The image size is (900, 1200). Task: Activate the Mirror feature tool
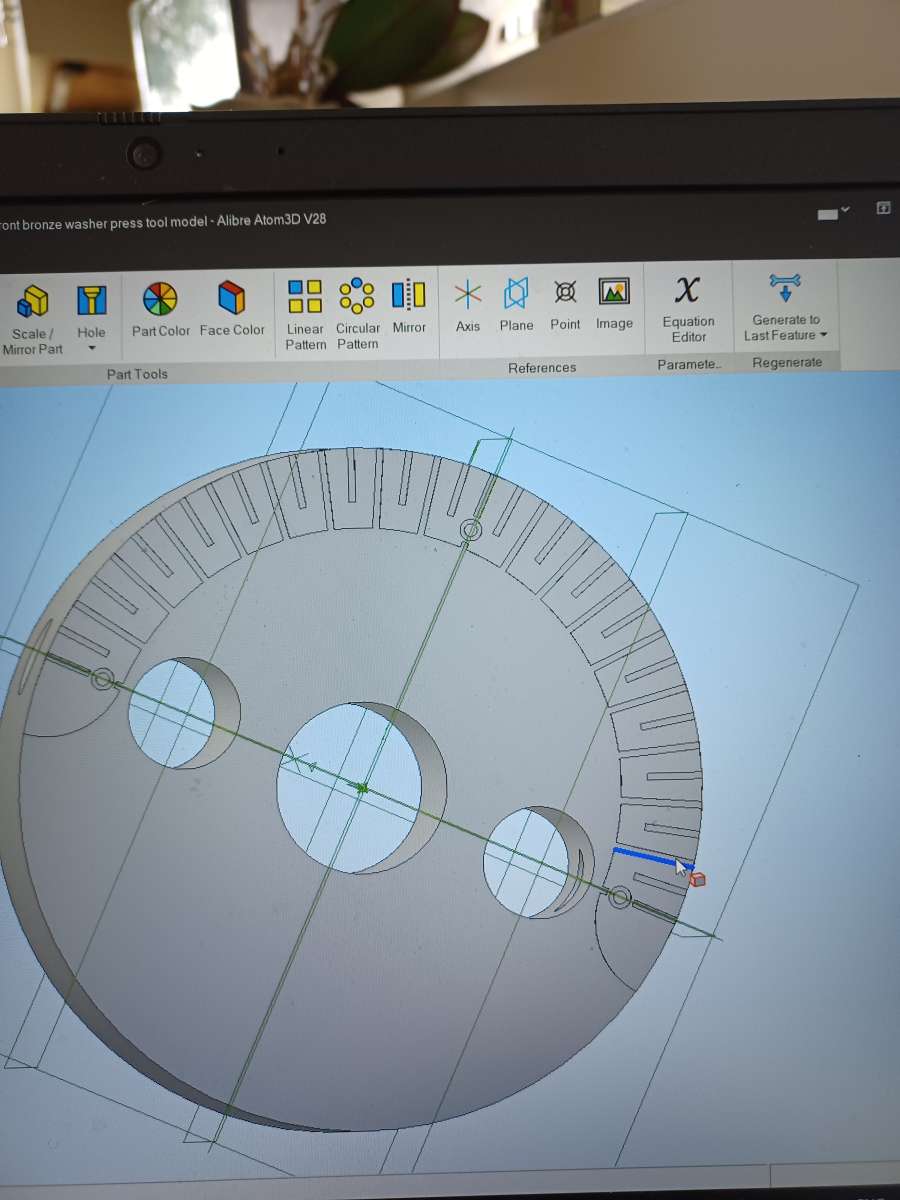(x=409, y=306)
